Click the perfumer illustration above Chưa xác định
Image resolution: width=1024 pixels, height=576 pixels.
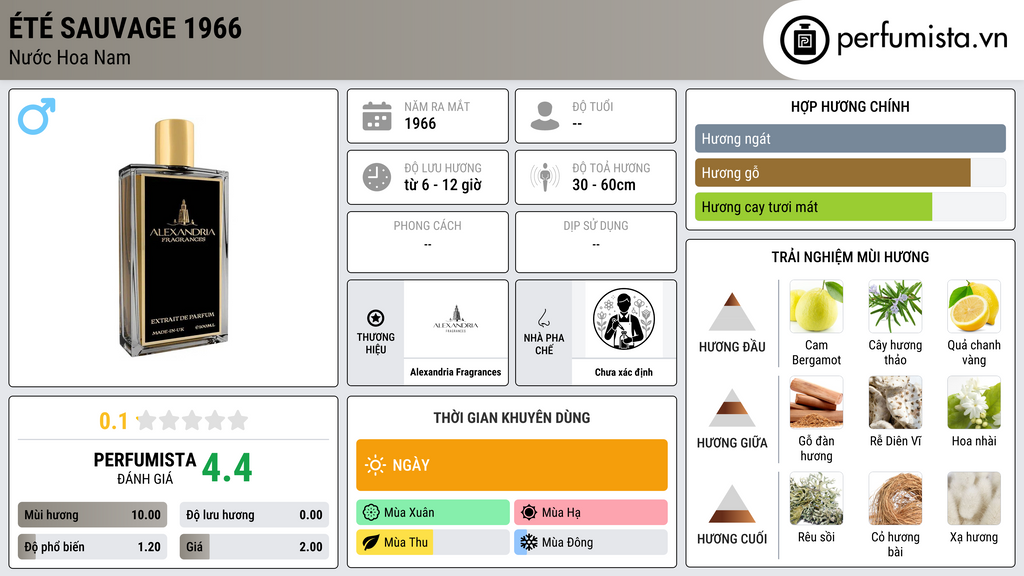[624, 319]
